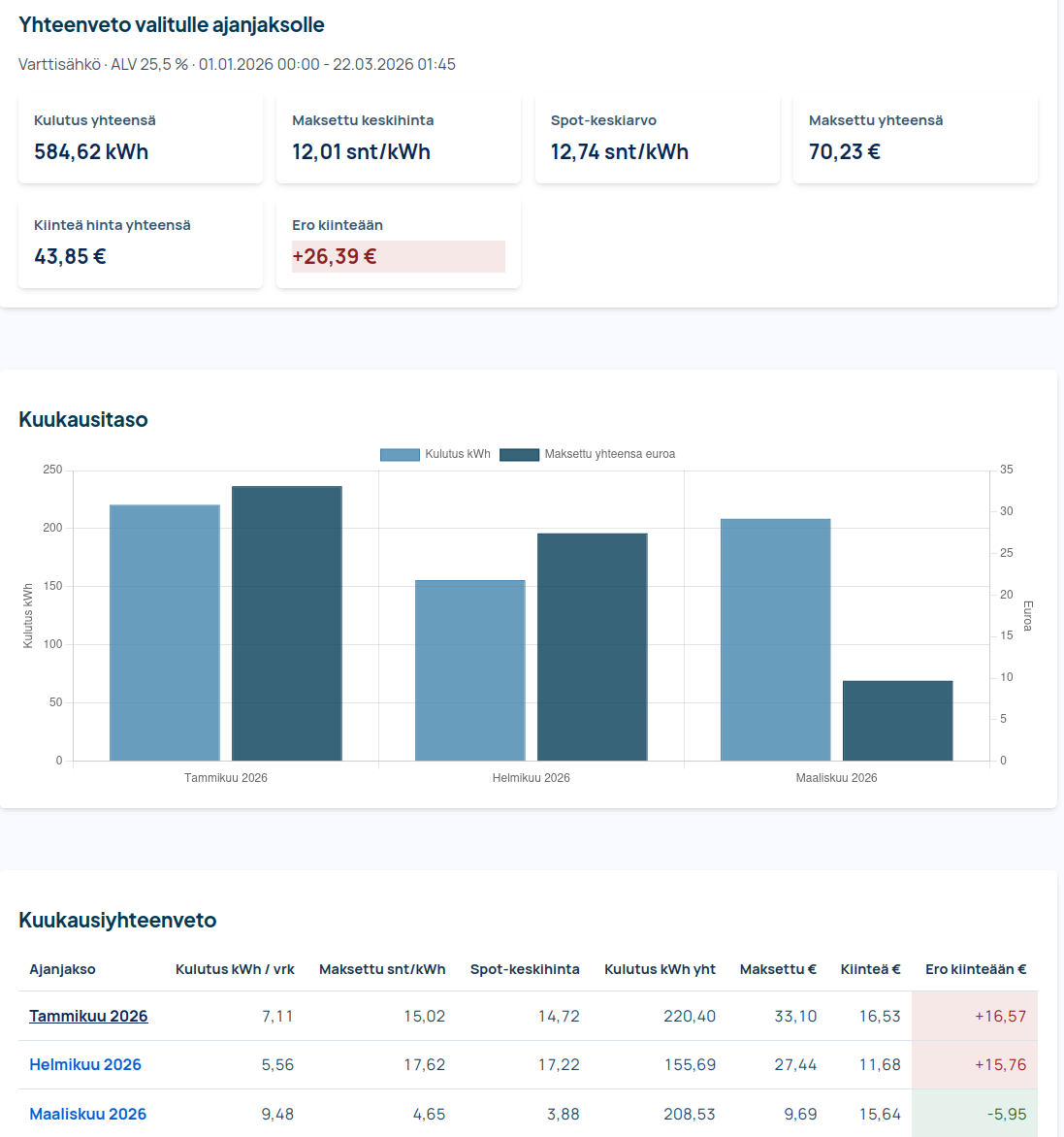
Task: Click the Maaliskuu dark paid-euros bar
Action: click(898, 721)
